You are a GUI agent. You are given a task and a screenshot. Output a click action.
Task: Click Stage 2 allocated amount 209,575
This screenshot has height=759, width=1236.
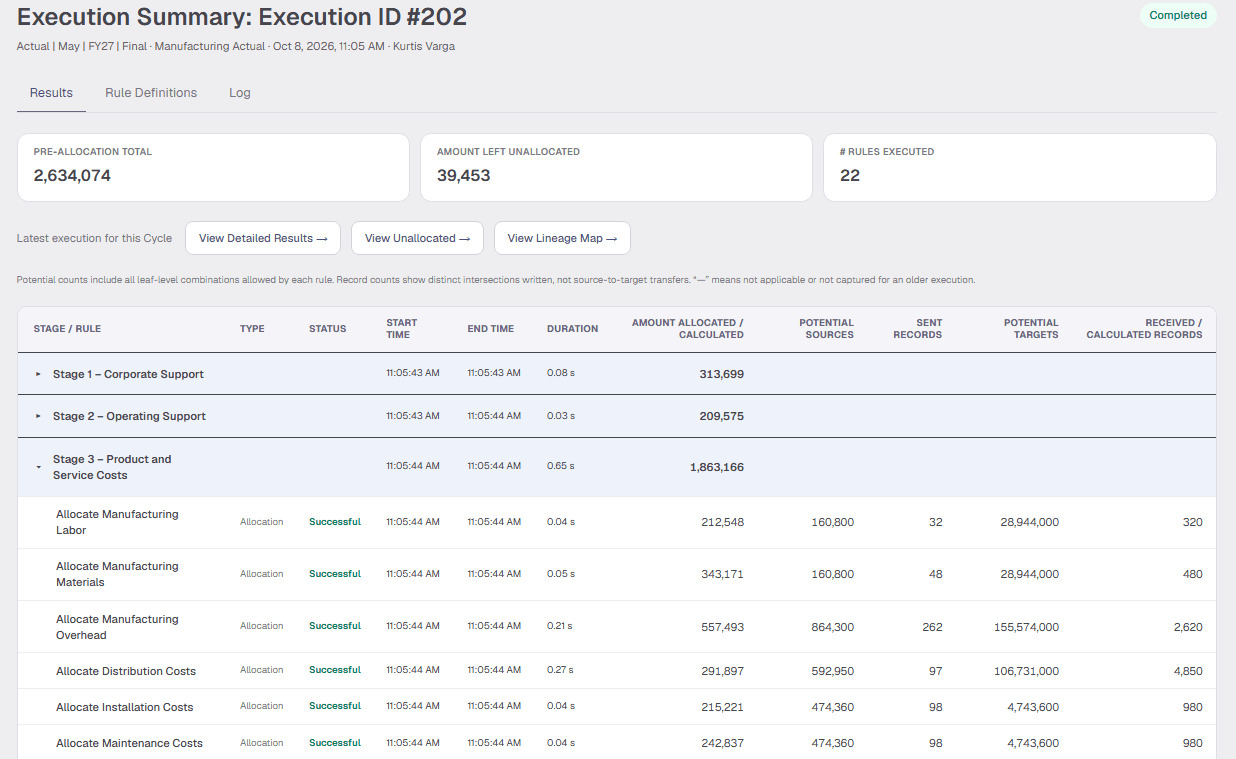(721, 416)
